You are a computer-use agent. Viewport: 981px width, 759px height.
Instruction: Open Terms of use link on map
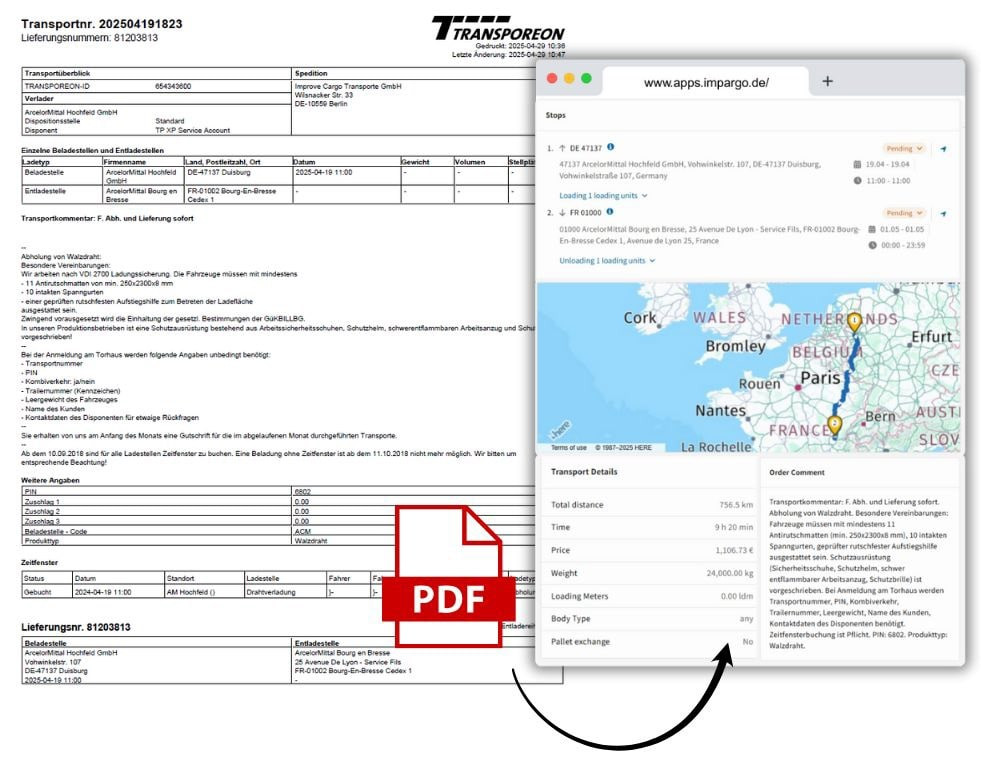coord(569,447)
